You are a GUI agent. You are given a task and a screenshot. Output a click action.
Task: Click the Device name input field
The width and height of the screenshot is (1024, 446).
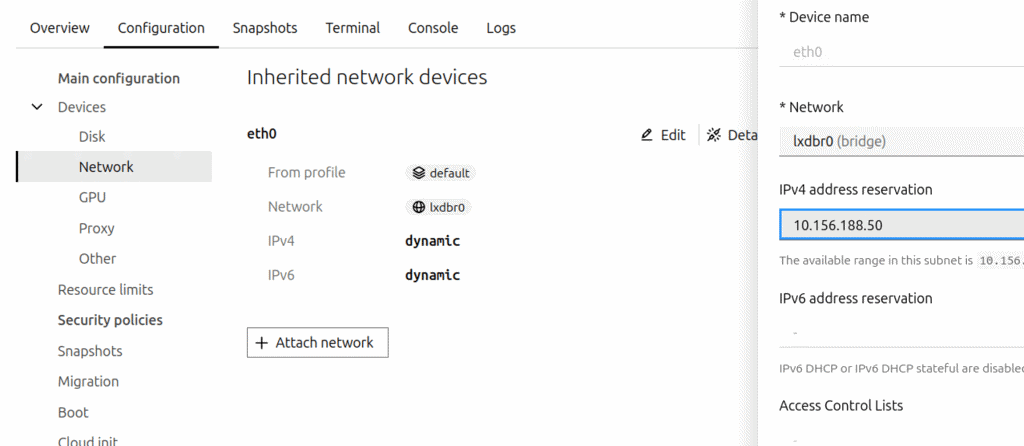pyautogui.click(x=900, y=51)
